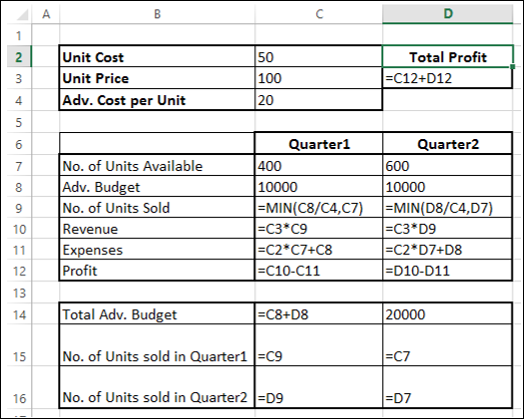This screenshot has height=419, width=524.
Task: Click Unit Price value 100
Action: 318,78
